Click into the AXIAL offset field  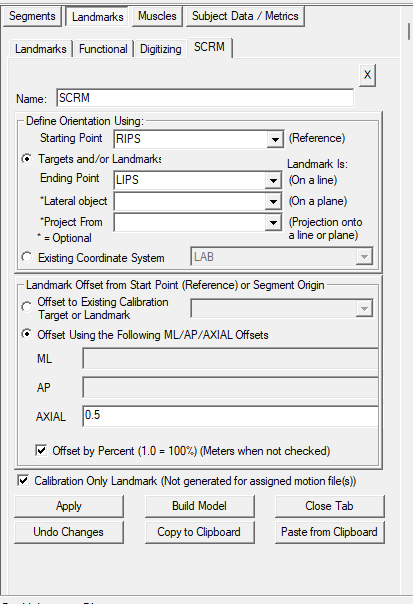click(230, 416)
